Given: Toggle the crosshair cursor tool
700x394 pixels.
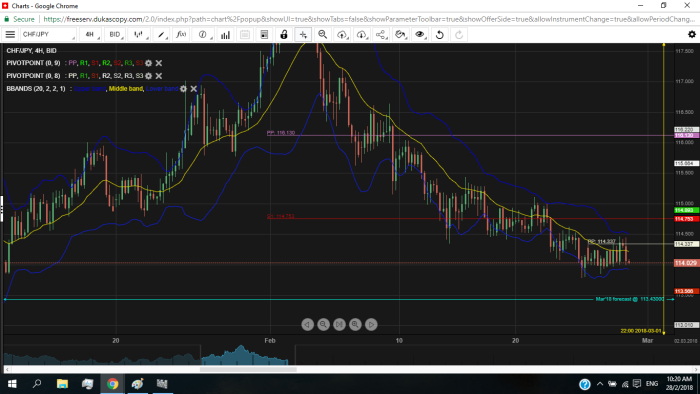Looking at the screenshot, I should tap(303, 34).
